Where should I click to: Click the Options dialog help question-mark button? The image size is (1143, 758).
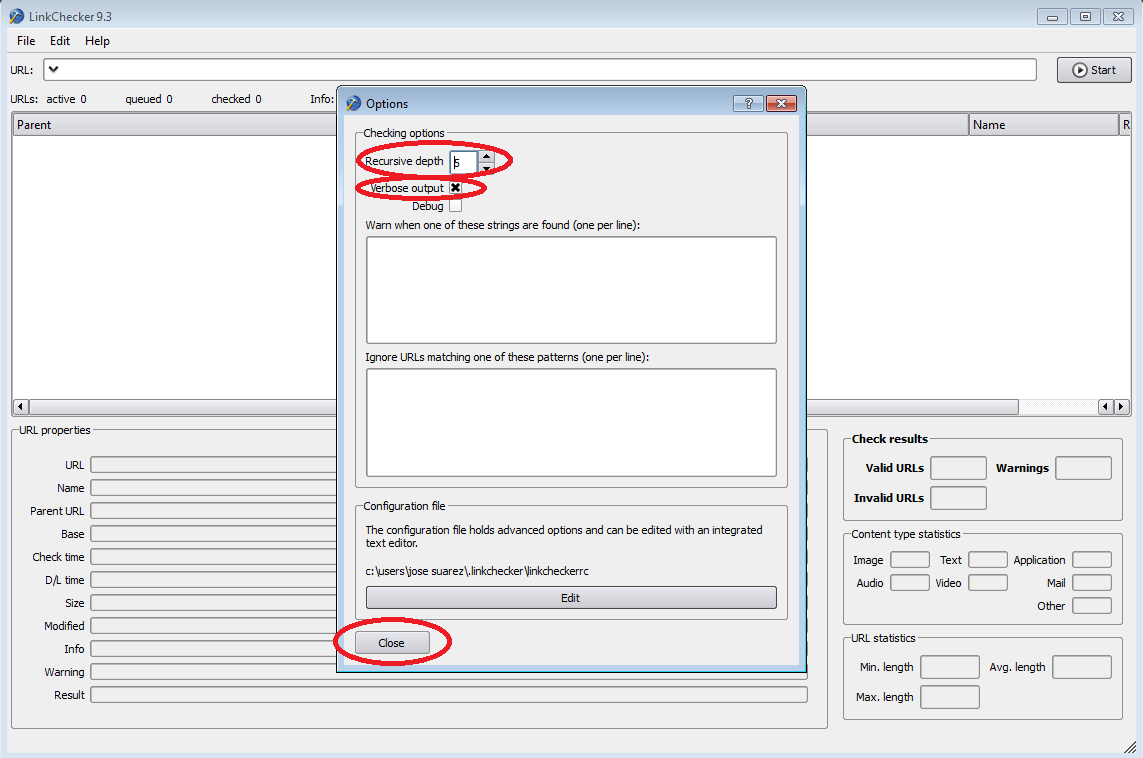[747, 103]
